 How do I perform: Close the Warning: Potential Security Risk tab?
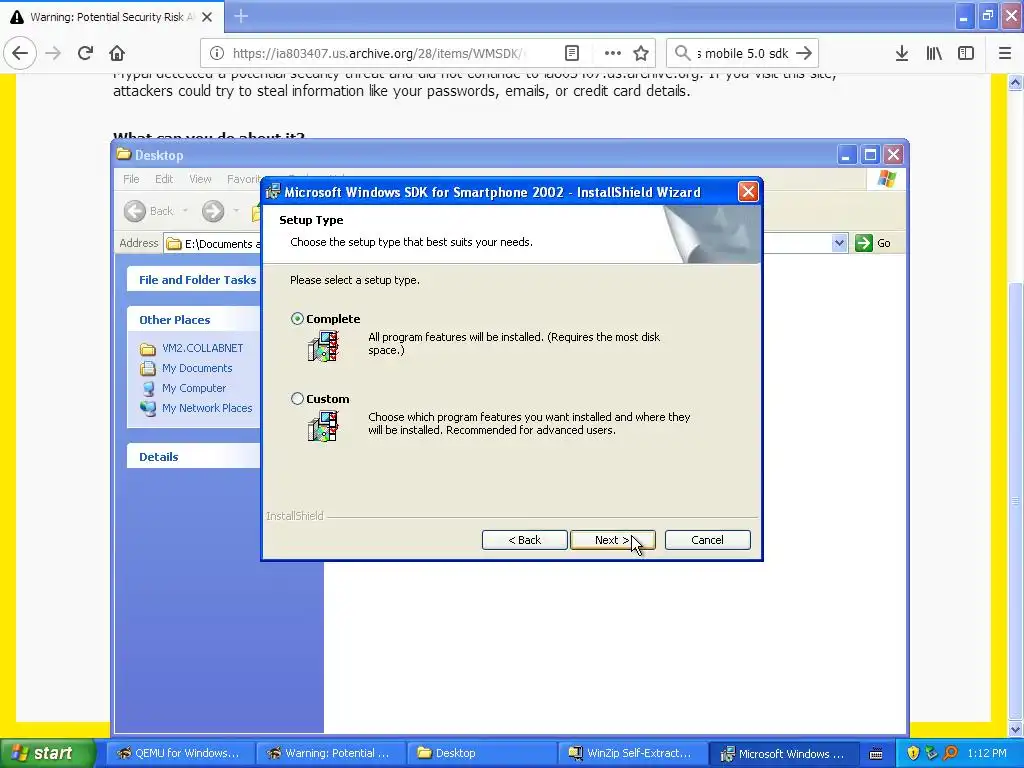point(207,17)
